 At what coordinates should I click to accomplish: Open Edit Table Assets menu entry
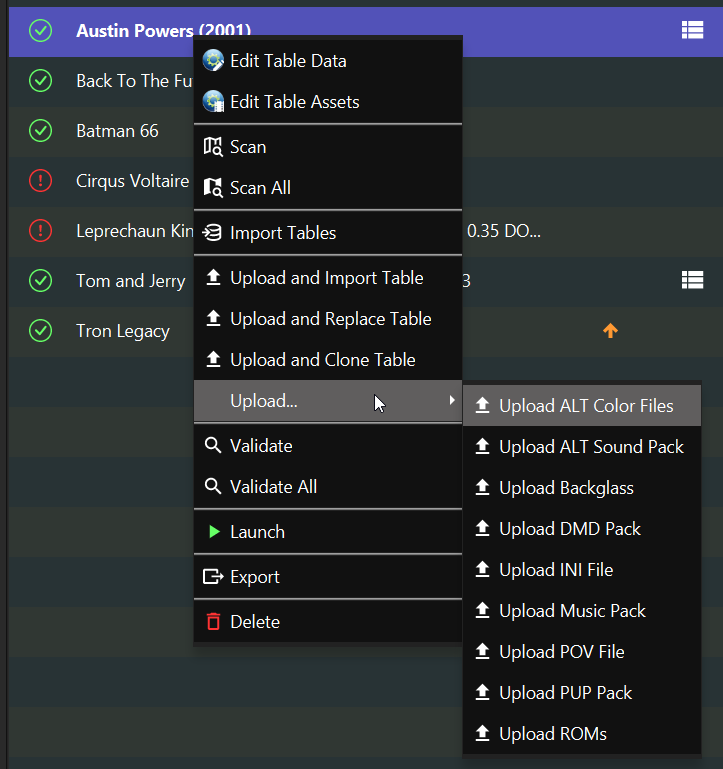328,102
